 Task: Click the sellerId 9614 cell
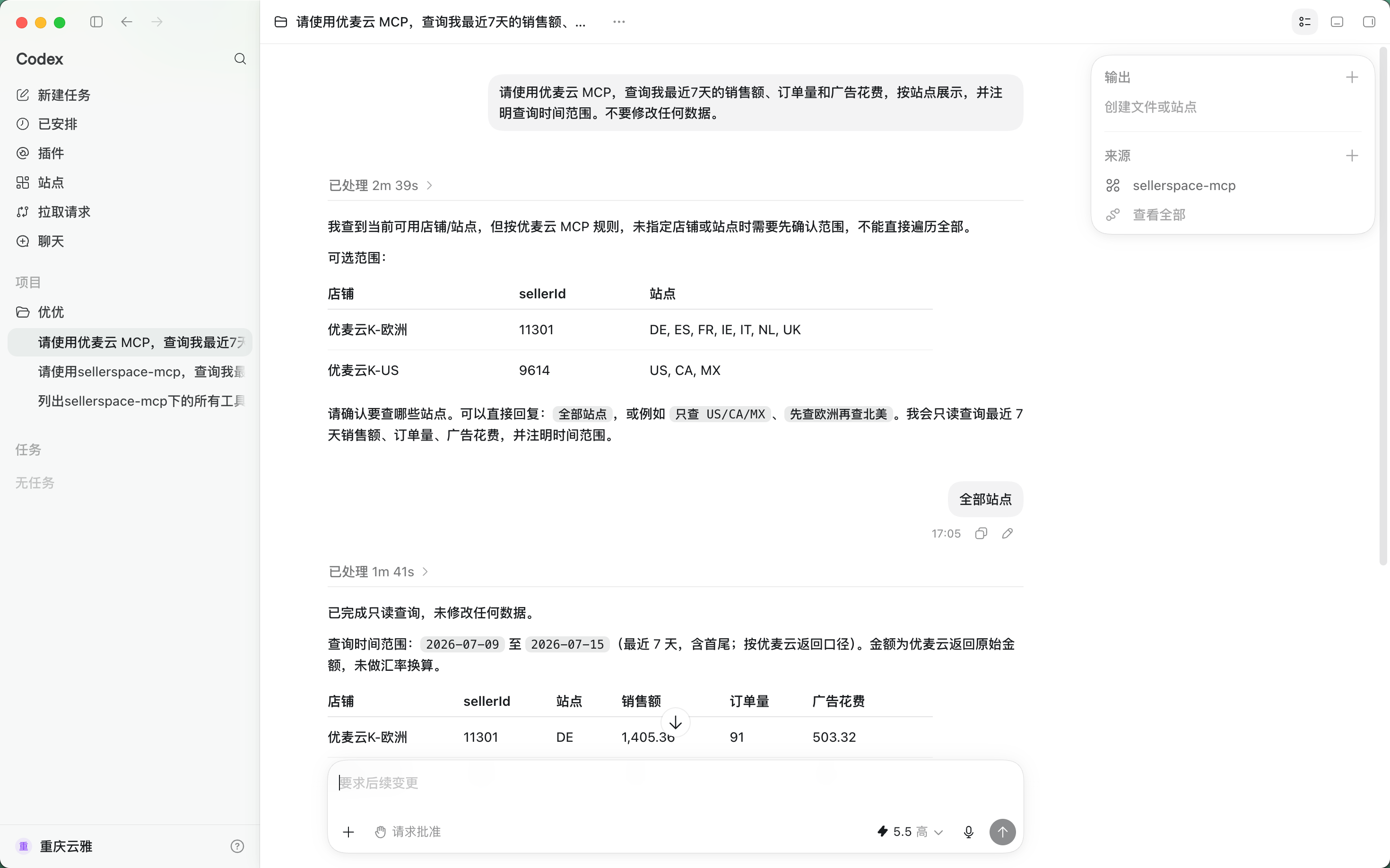point(535,370)
